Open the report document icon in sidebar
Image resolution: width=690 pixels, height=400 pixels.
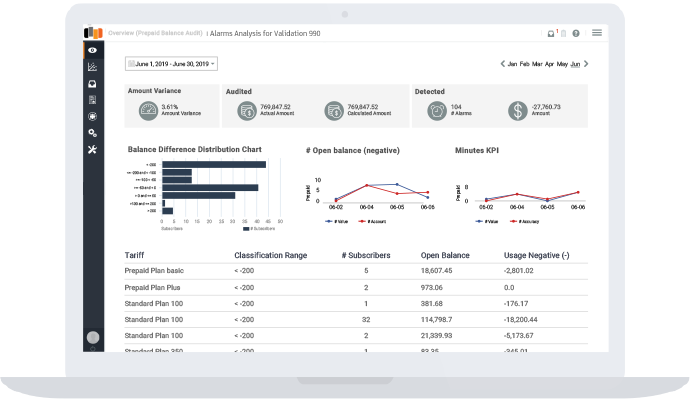(92, 100)
